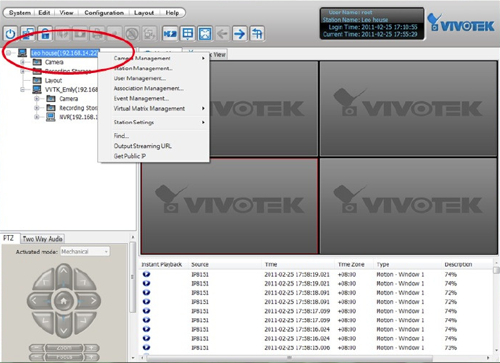Open Station Settings submenu
This screenshot has width=500, height=363.
click(154, 122)
